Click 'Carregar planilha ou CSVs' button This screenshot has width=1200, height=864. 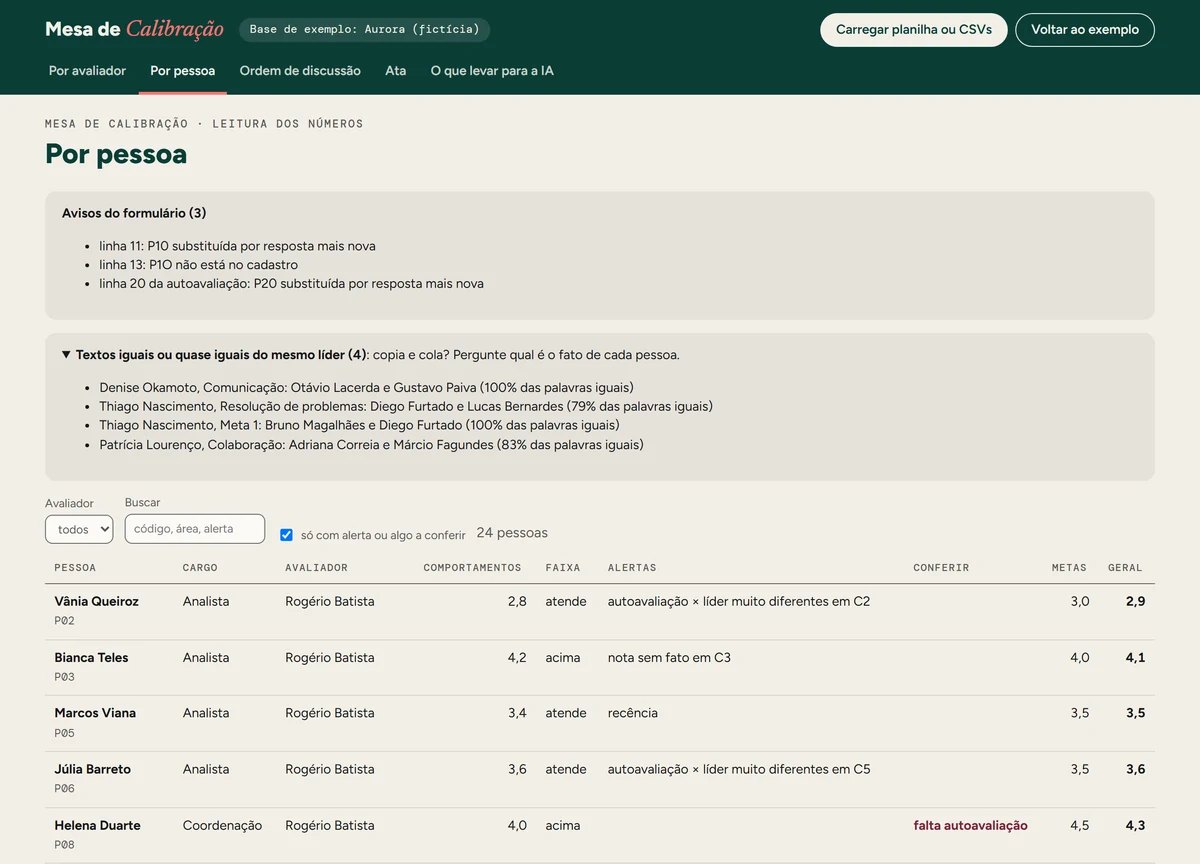[914, 30]
